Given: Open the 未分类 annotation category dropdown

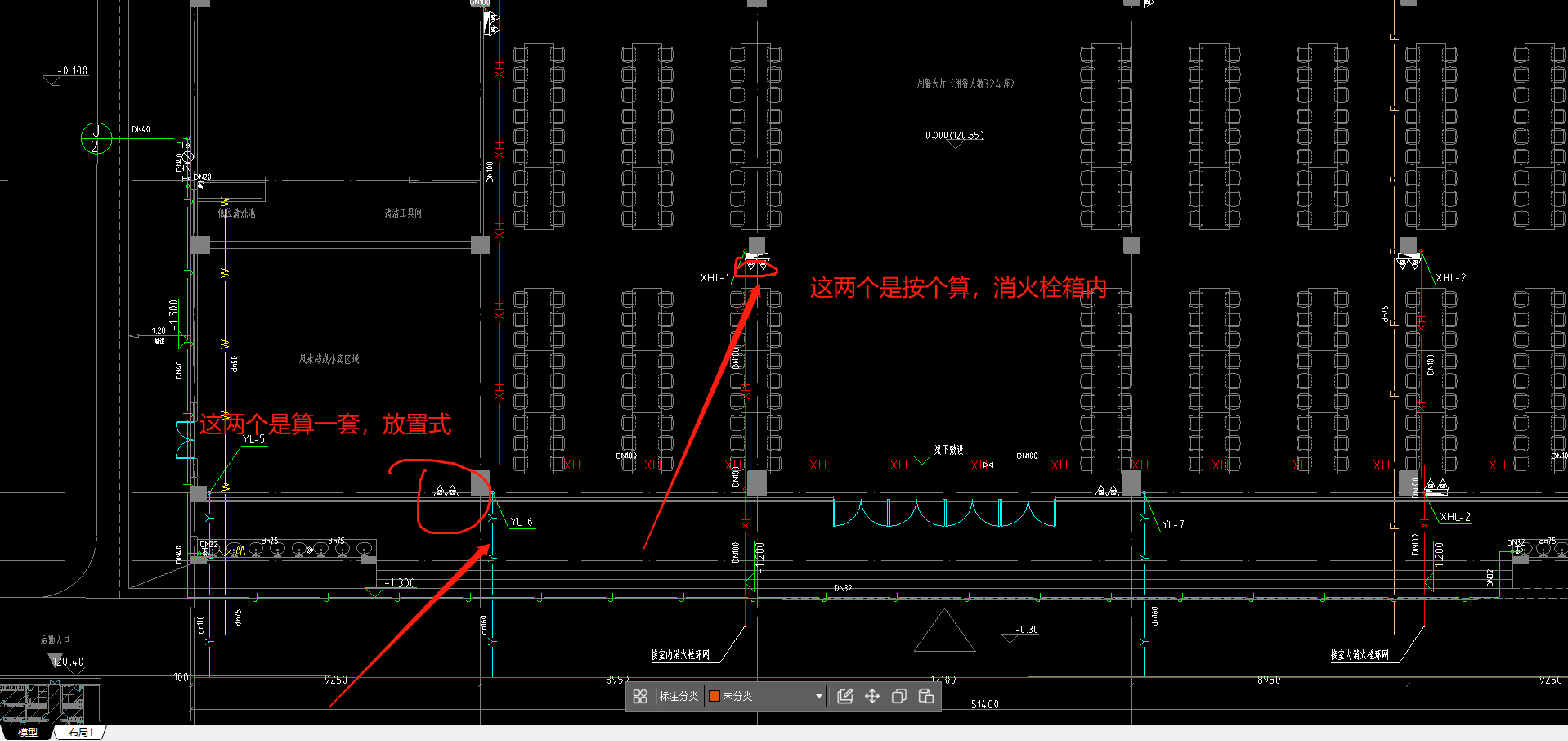Looking at the screenshot, I should click(x=765, y=696).
